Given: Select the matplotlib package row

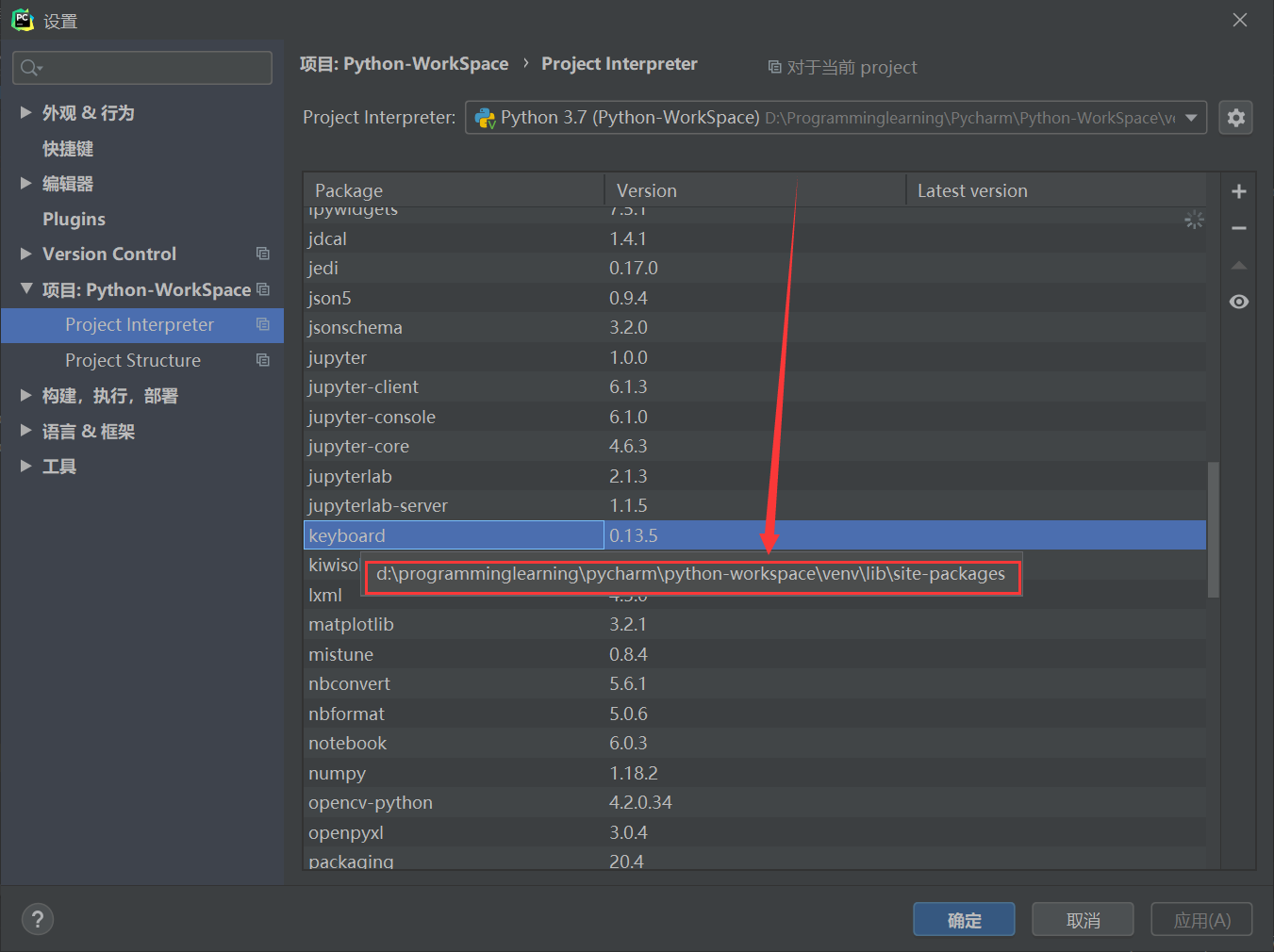Looking at the screenshot, I should tap(754, 624).
